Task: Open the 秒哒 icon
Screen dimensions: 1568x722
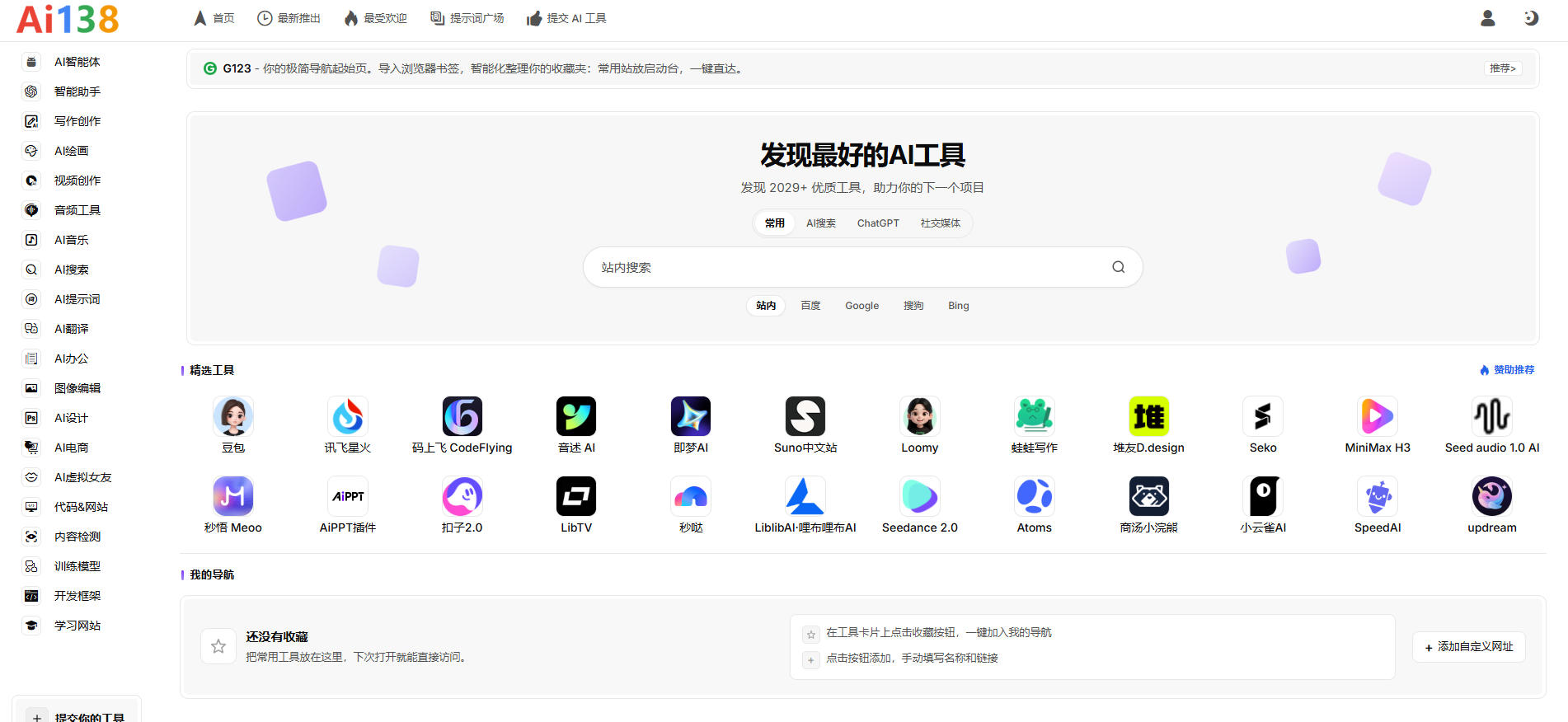Action: (691, 496)
